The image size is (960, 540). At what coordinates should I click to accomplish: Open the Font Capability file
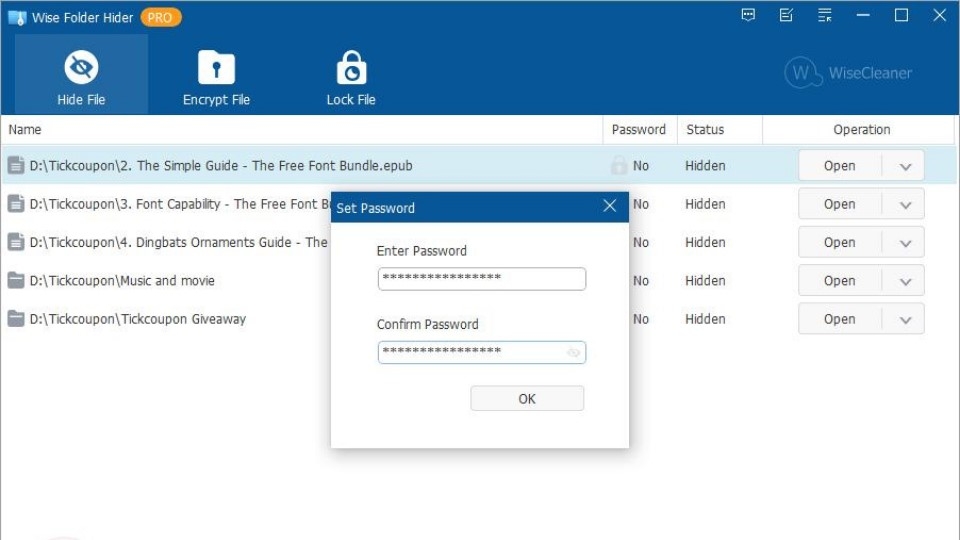(x=839, y=204)
